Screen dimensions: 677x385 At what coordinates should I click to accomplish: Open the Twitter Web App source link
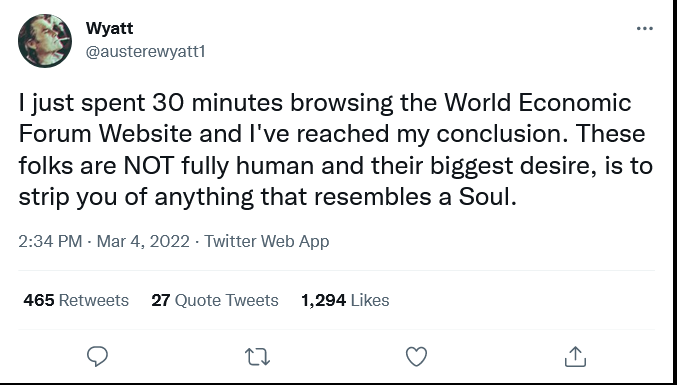click(x=266, y=241)
